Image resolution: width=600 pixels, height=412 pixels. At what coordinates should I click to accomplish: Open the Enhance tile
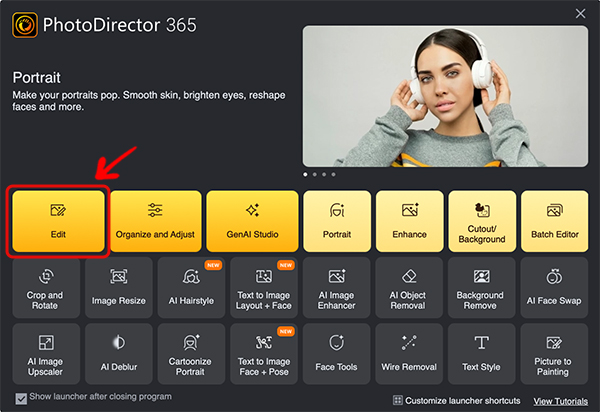click(409, 221)
